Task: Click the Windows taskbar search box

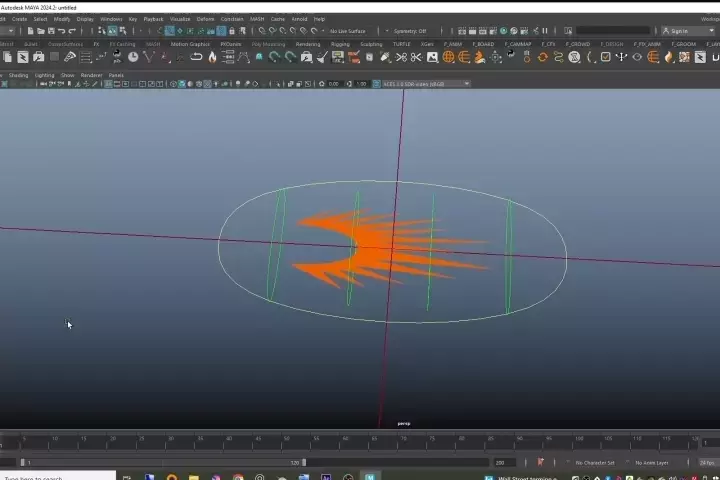Action: coord(58,477)
